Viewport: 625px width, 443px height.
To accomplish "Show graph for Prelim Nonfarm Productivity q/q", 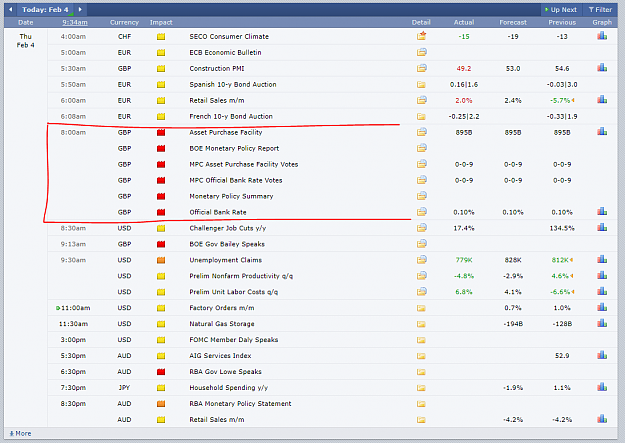I will coord(602,275).
